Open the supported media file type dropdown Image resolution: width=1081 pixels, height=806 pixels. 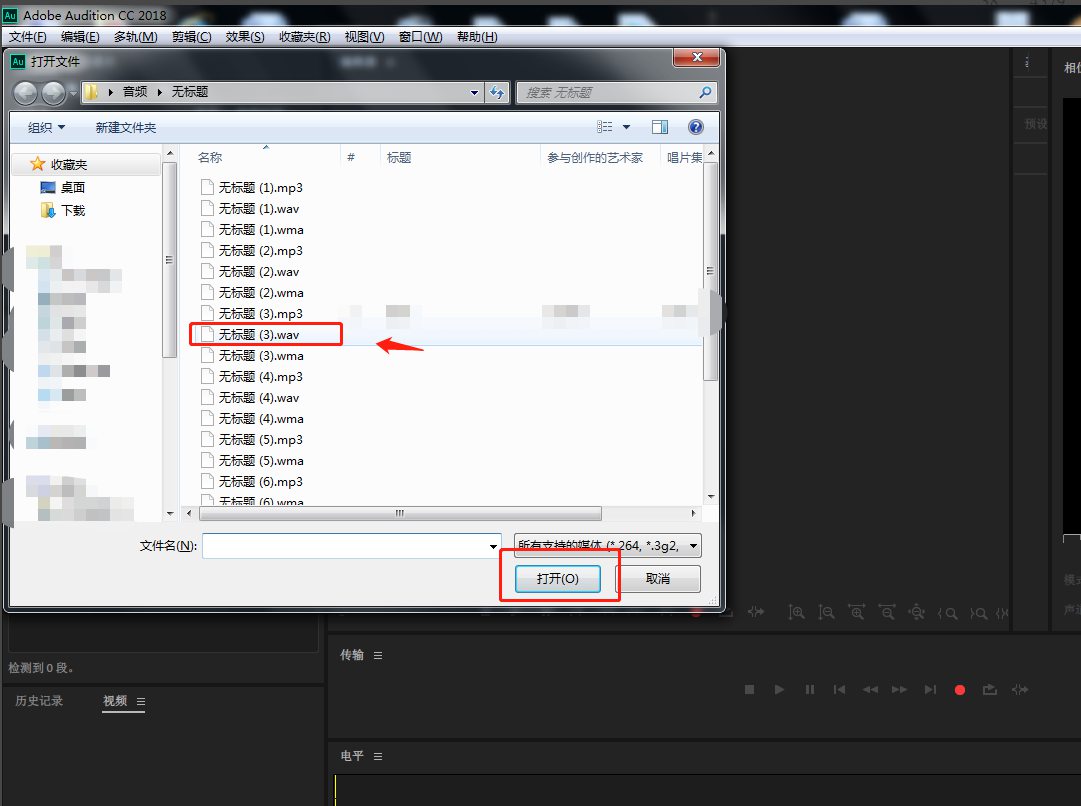click(x=607, y=545)
